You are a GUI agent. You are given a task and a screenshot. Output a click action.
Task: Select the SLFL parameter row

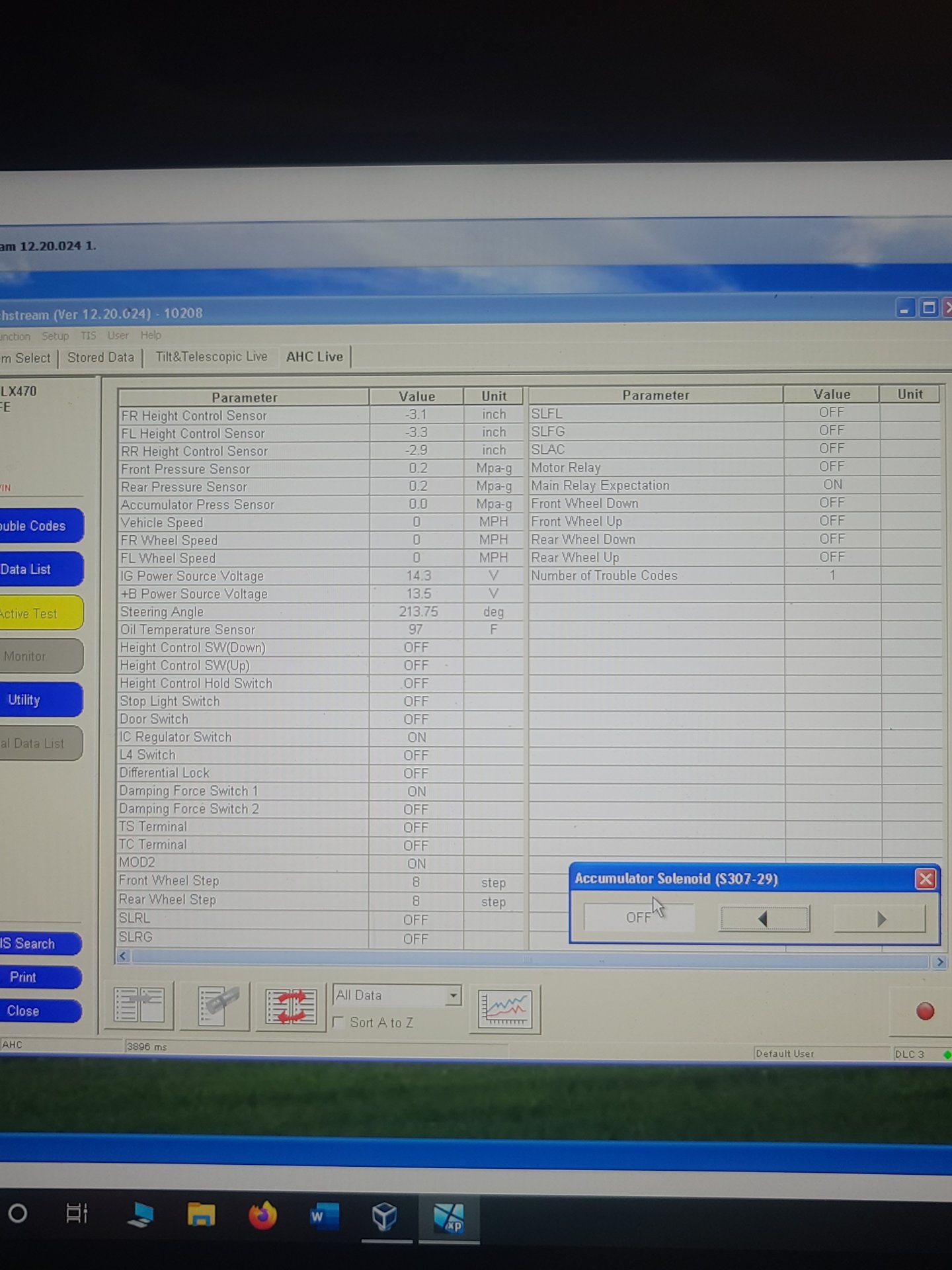point(735,413)
